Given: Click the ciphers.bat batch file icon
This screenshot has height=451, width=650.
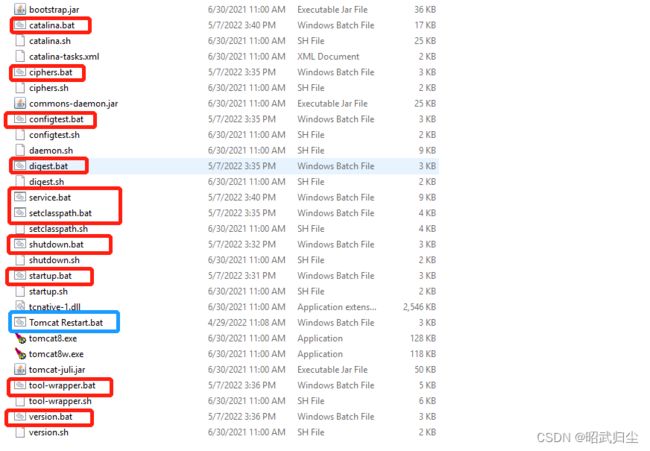Looking at the screenshot, I should (20, 72).
